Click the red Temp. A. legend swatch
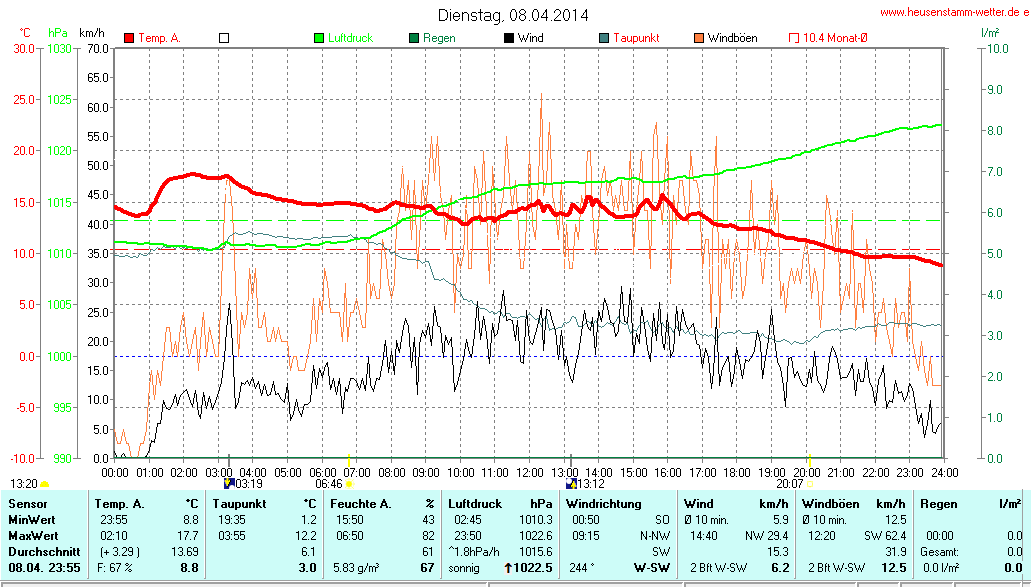 point(129,38)
